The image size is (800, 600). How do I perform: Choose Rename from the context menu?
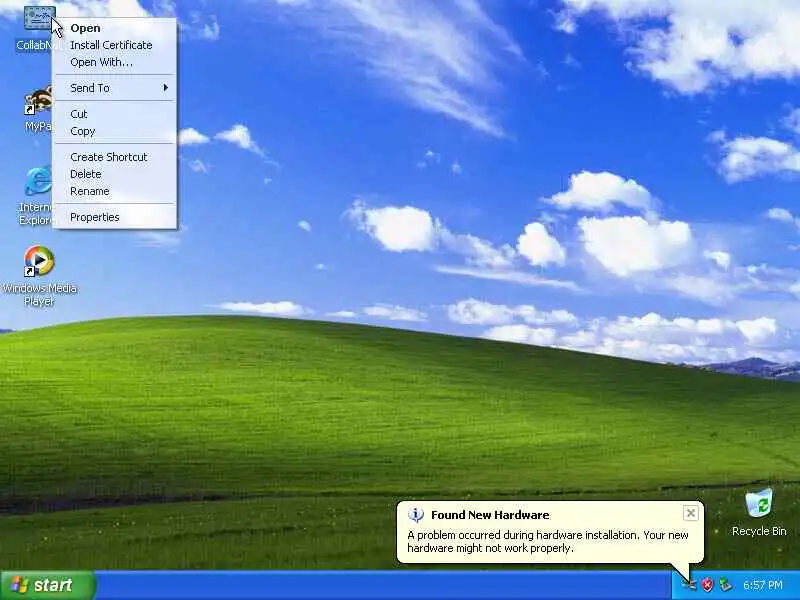click(x=115, y=191)
